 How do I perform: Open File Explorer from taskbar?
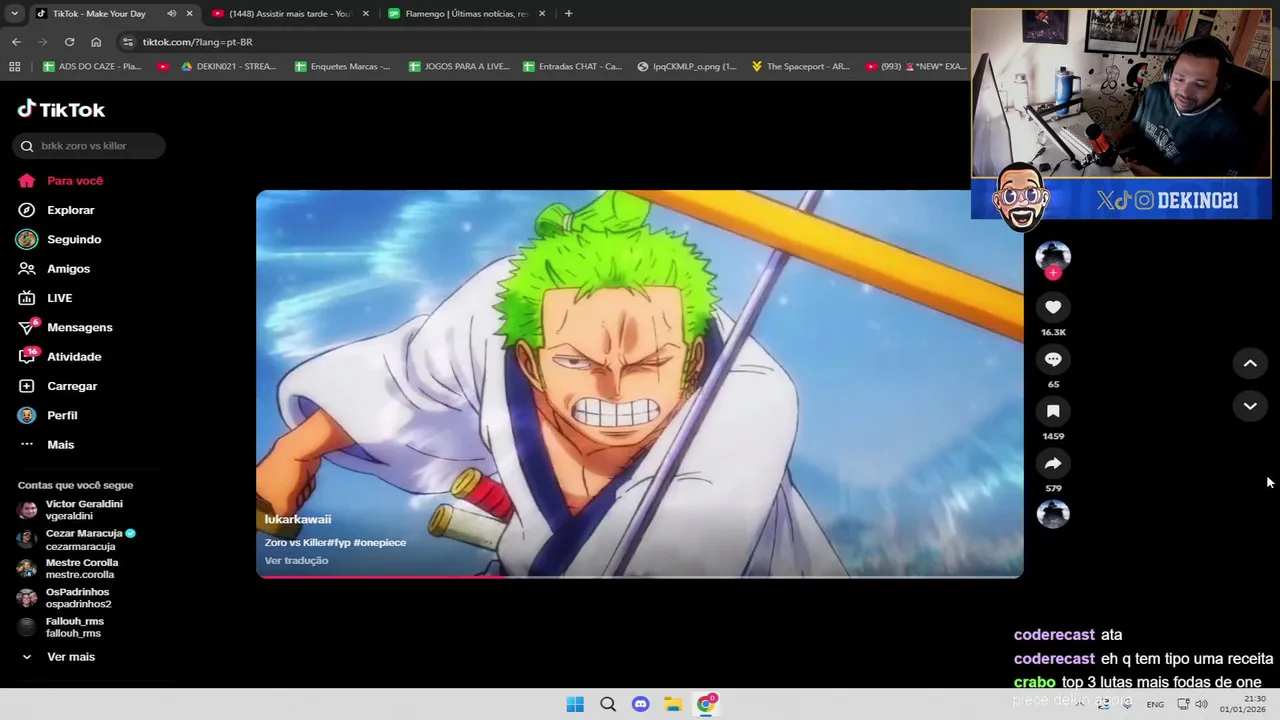coord(673,704)
